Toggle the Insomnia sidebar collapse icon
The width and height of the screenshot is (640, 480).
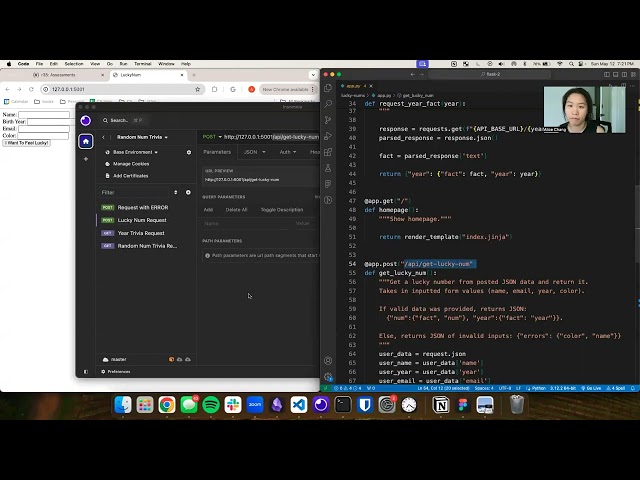[86, 372]
